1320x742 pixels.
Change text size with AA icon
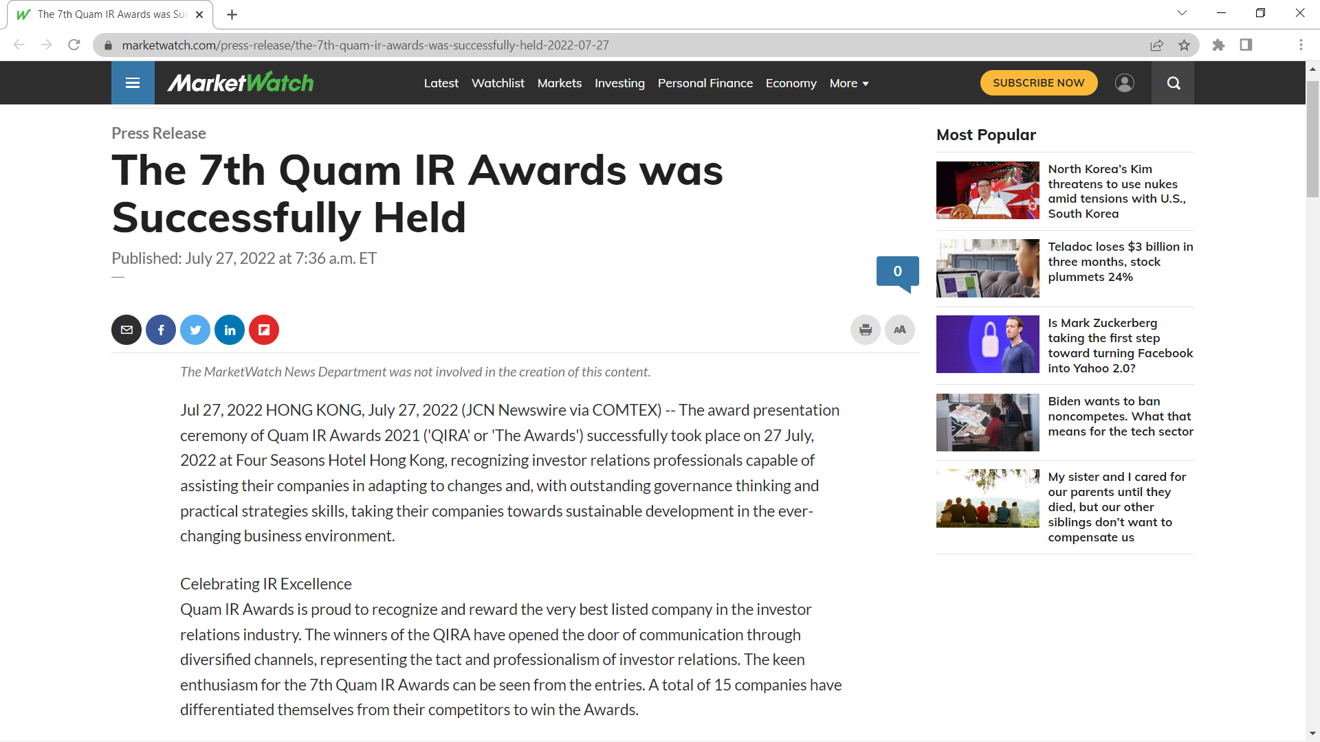900,330
